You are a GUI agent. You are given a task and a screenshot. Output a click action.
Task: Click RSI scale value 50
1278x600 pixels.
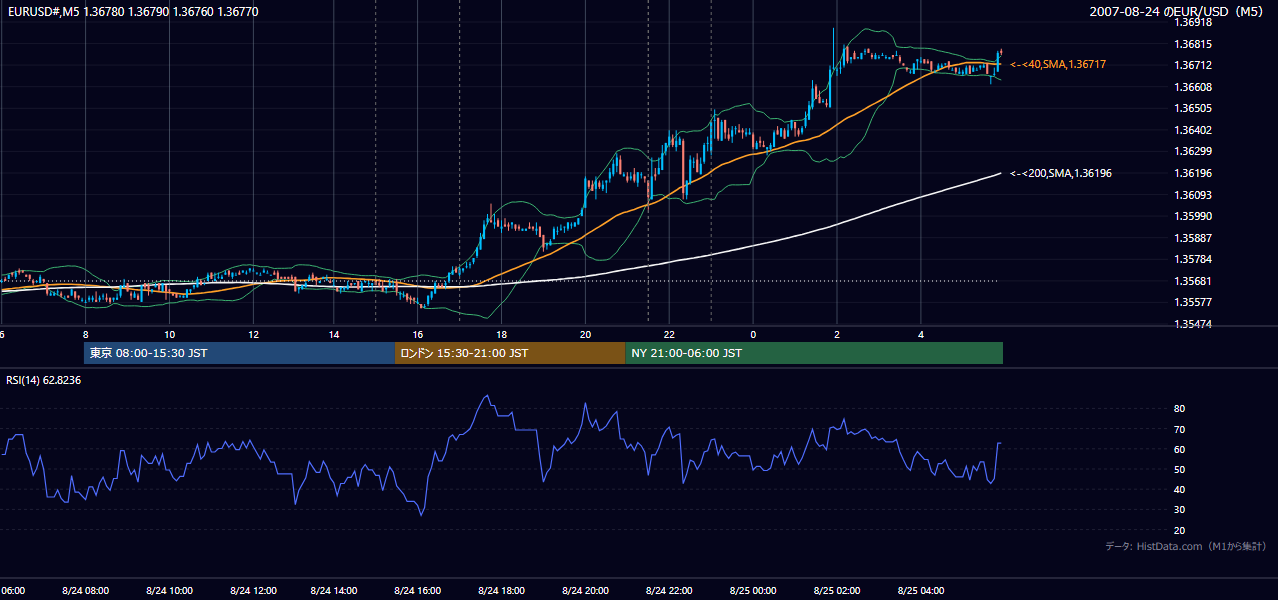coord(1179,469)
